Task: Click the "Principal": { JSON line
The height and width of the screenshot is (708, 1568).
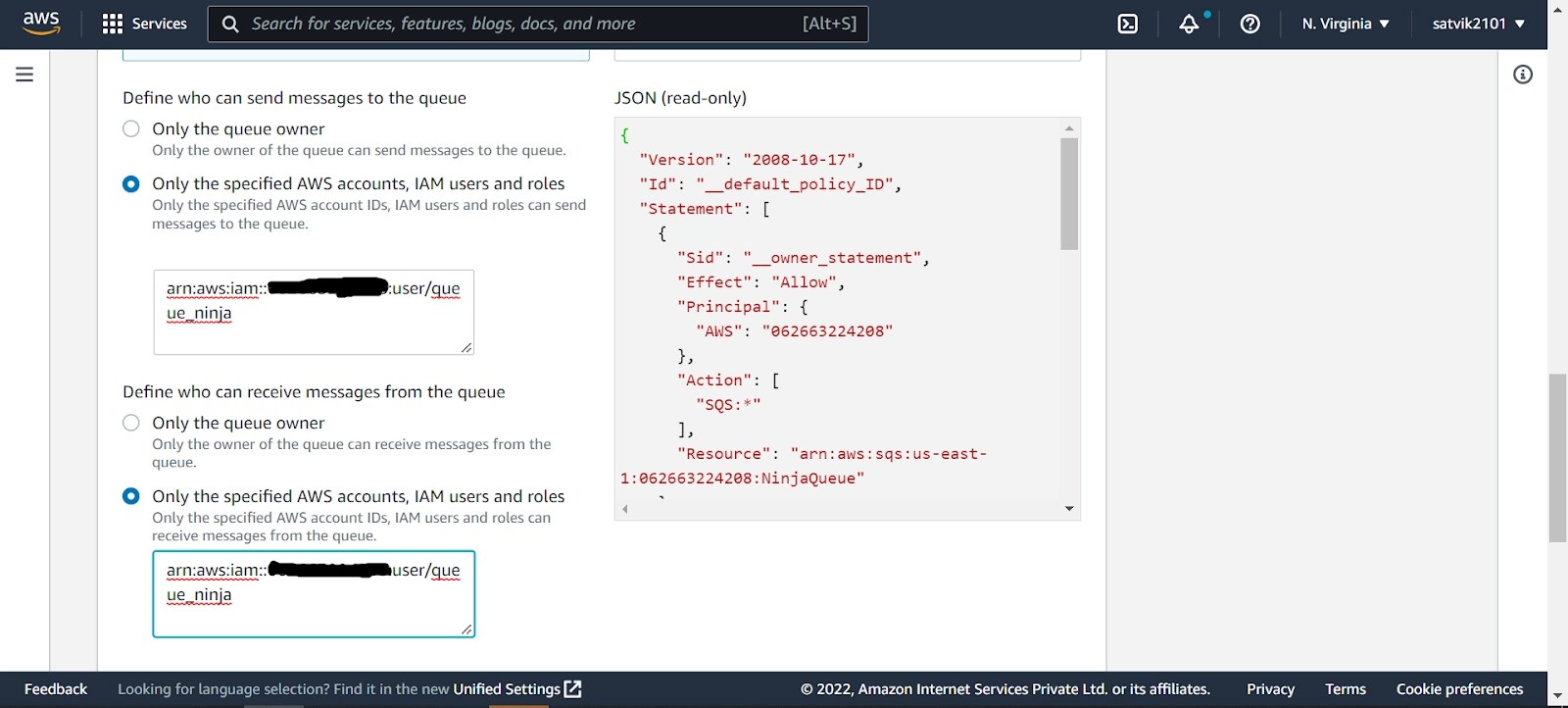Action: (743, 307)
